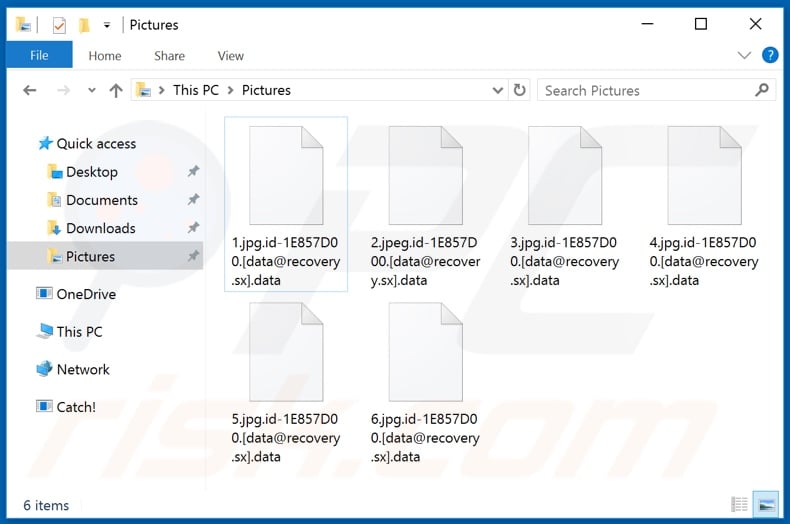This screenshot has height=524, width=790.
Task: Open the address bar history dropdown
Action: (x=498, y=90)
